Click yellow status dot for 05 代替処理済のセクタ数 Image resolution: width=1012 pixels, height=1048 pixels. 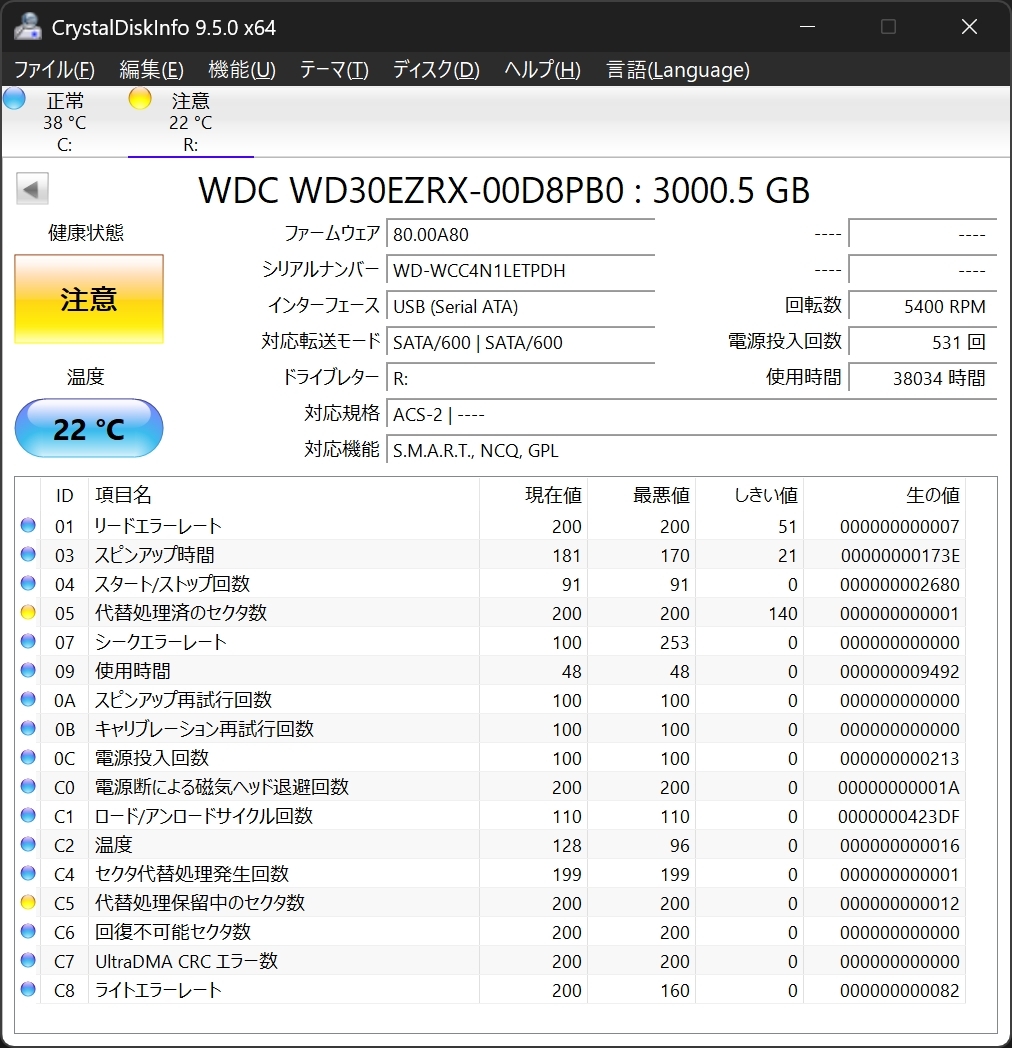pos(28,612)
